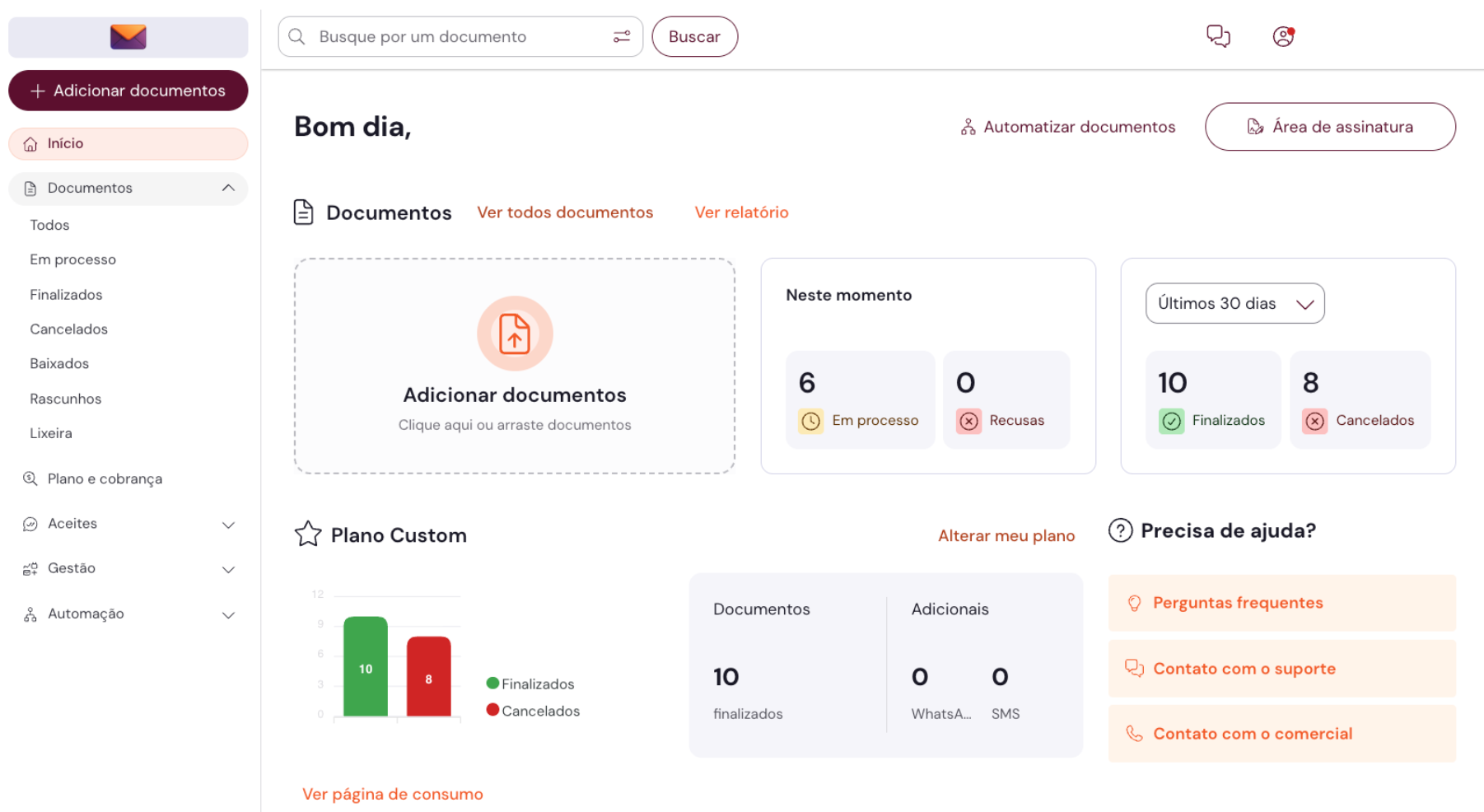Click the red Cancelados chart bar
The height and width of the screenshot is (812, 1484).
(428, 676)
